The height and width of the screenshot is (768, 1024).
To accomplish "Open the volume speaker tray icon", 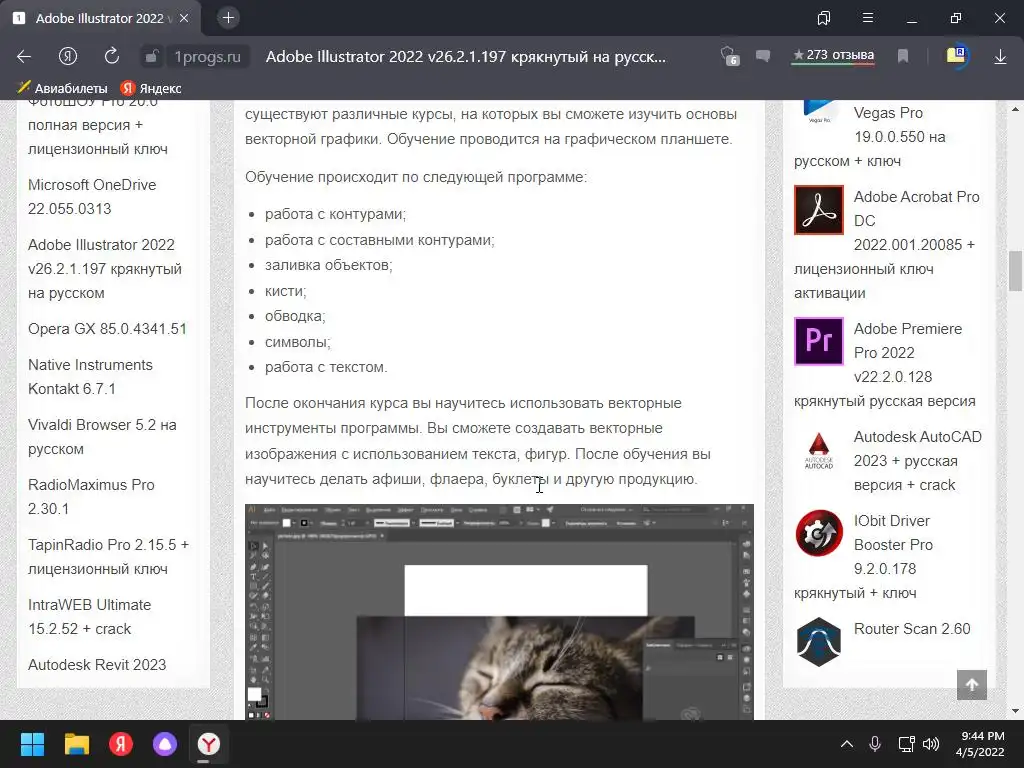I will pyautogui.click(x=931, y=744).
